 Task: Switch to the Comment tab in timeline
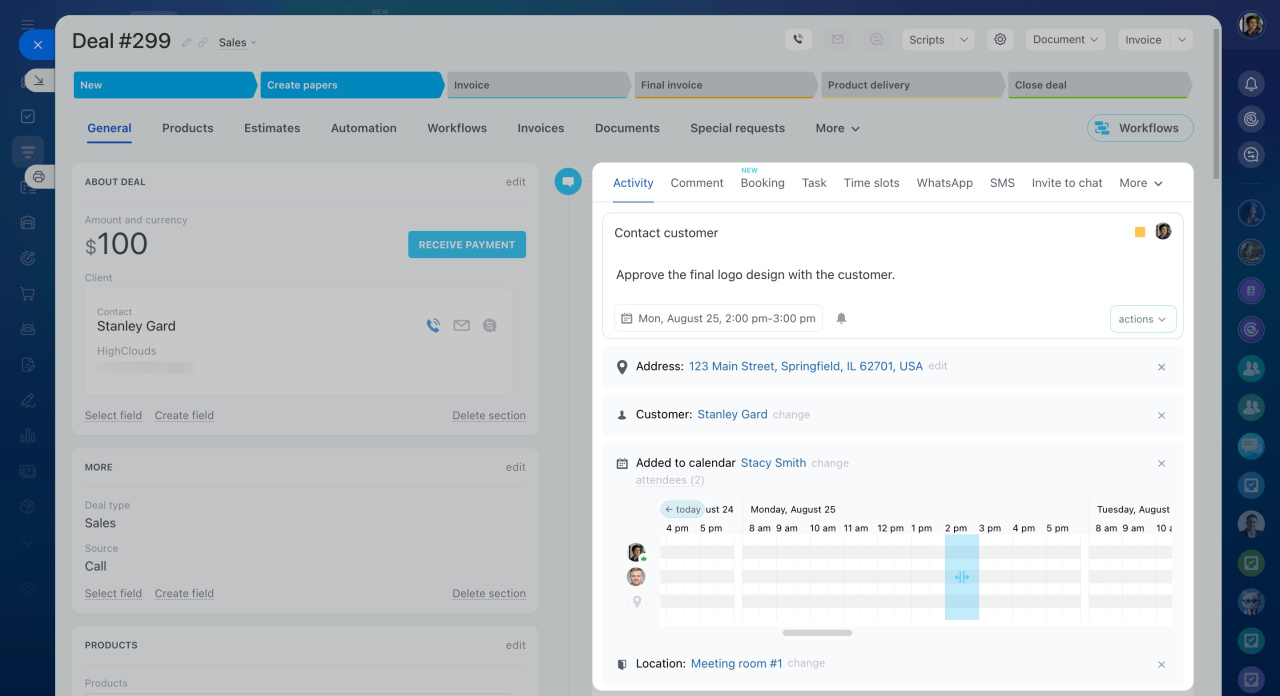click(x=697, y=183)
